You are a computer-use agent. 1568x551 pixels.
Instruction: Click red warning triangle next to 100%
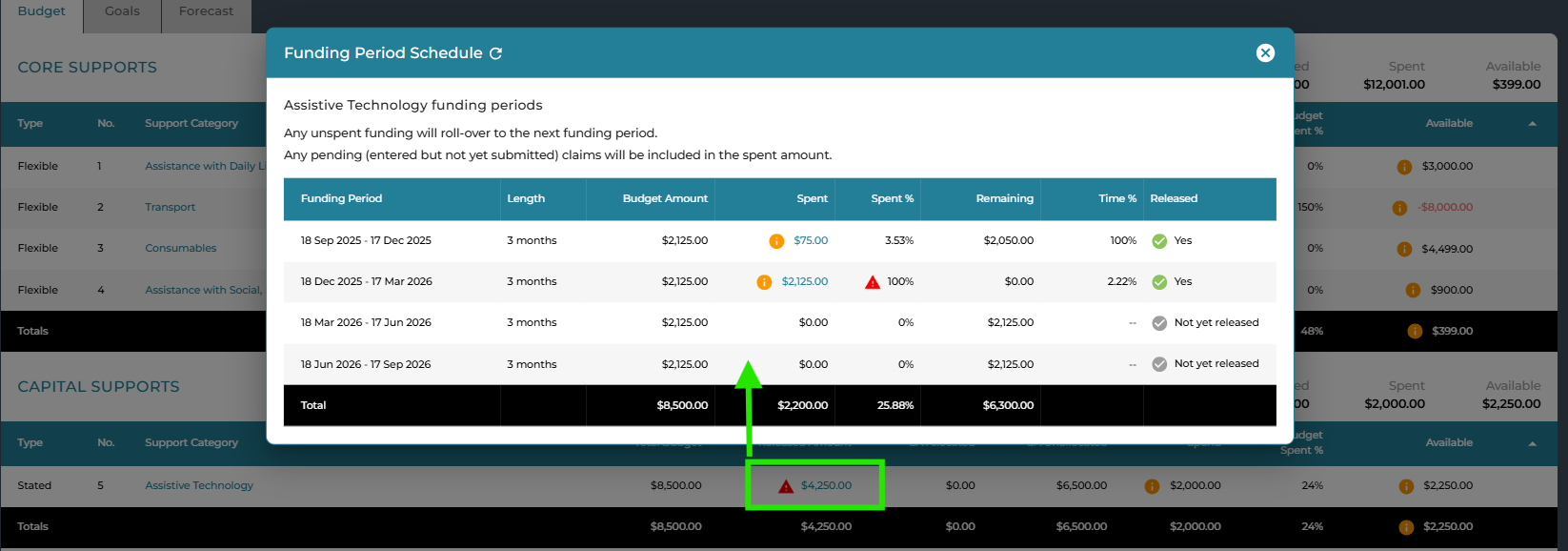872,282
